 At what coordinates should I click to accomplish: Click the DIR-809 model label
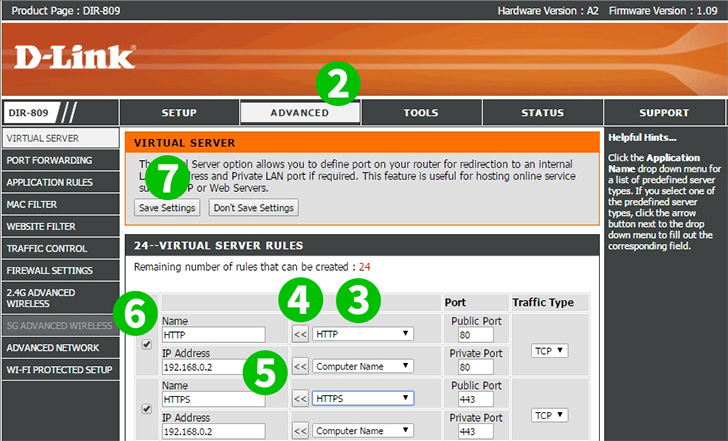[x=29, y=112]
